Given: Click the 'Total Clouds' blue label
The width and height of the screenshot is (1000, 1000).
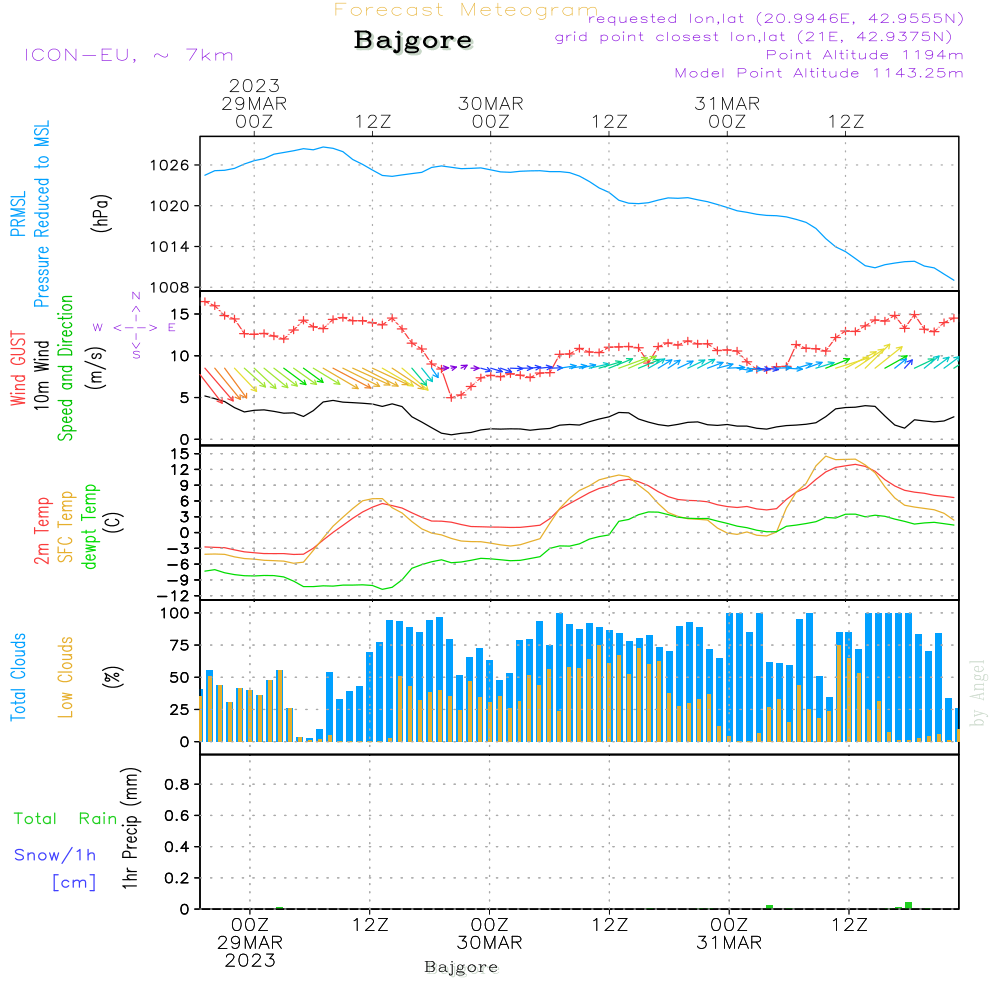Looking at the screenshot, I should click(x=18, y=677).
